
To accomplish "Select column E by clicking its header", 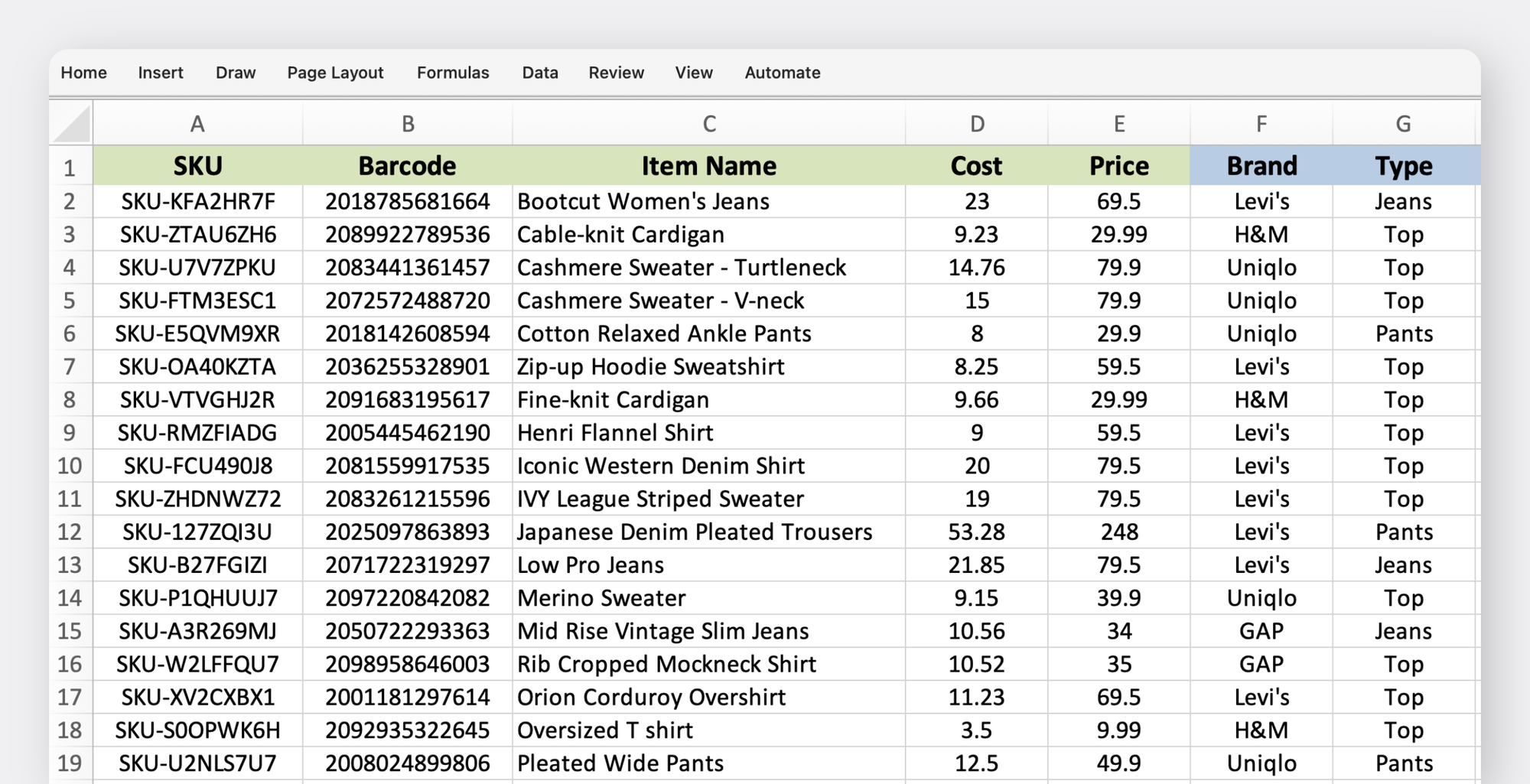I will coord(1118,123).
